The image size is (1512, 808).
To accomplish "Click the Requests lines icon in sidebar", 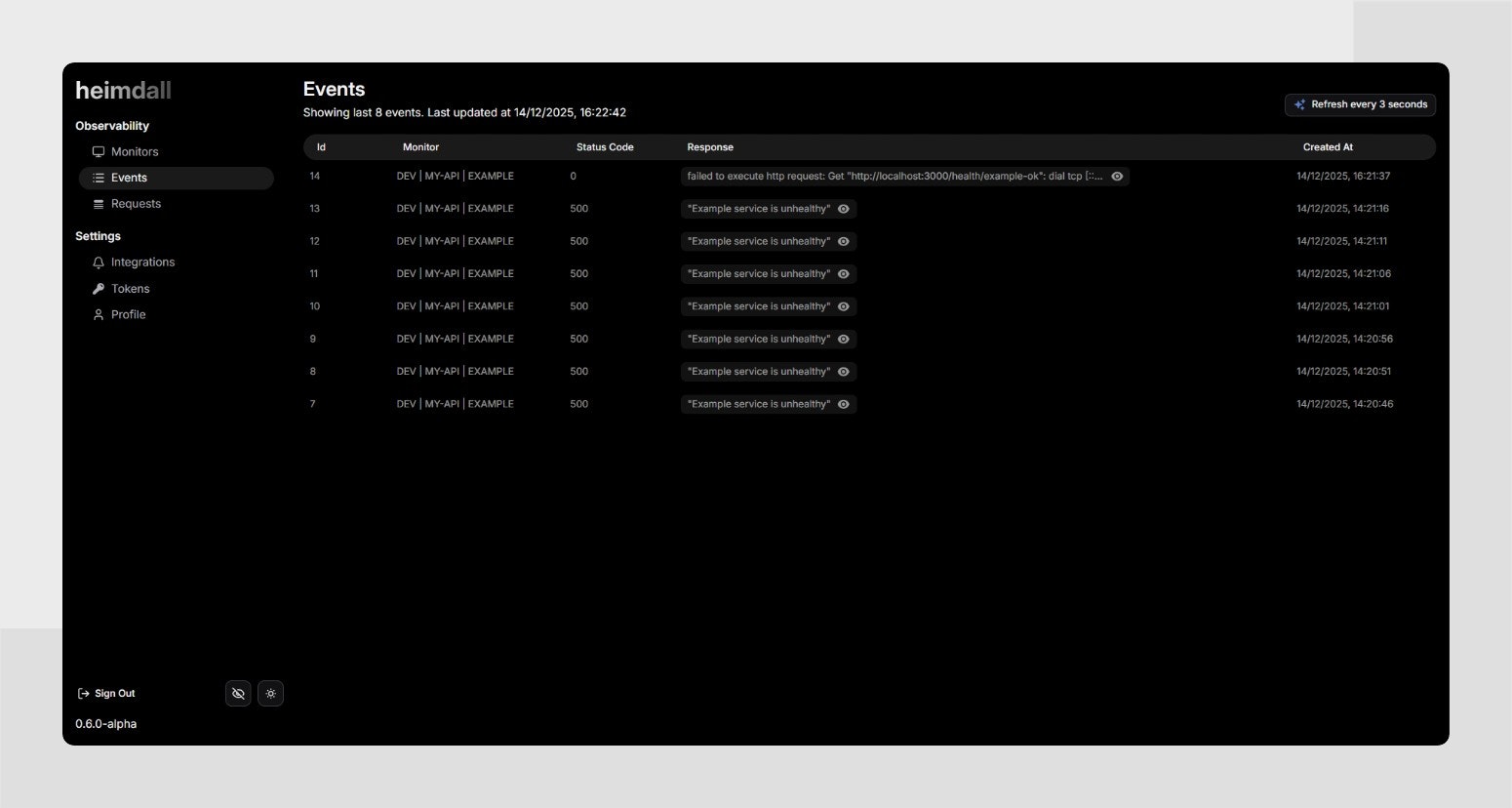I will point(99,203).
